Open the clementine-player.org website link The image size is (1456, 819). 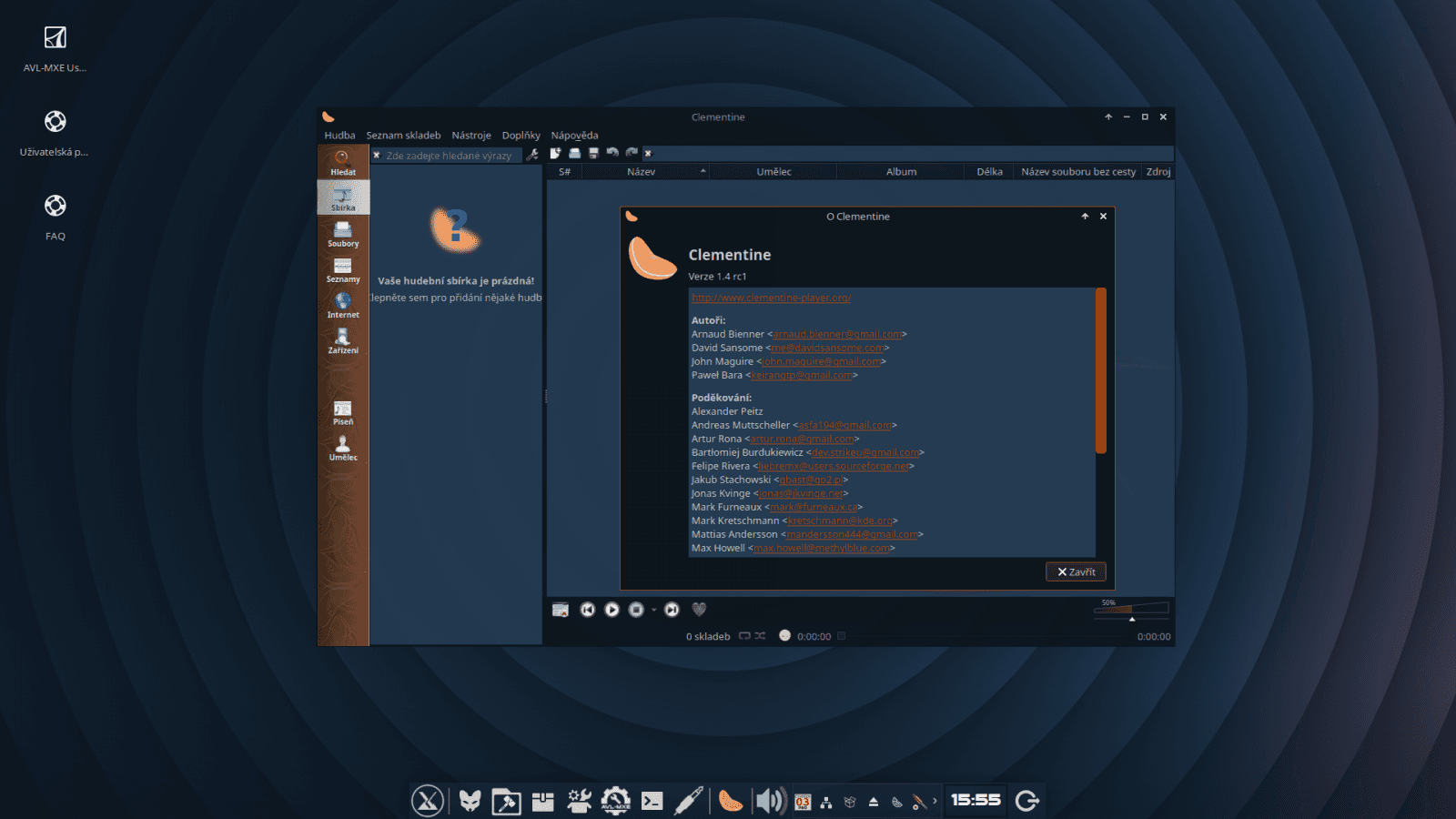coord(770,297)
